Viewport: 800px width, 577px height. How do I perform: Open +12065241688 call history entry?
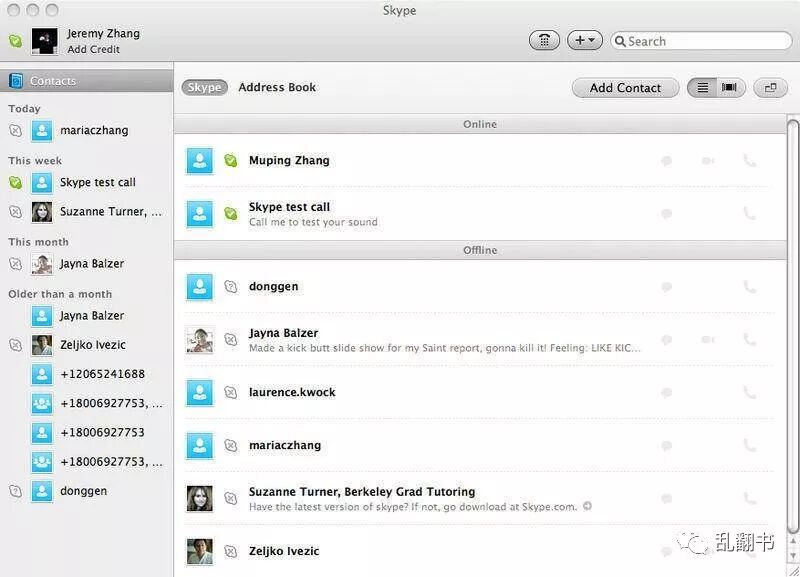pos(86,374)
